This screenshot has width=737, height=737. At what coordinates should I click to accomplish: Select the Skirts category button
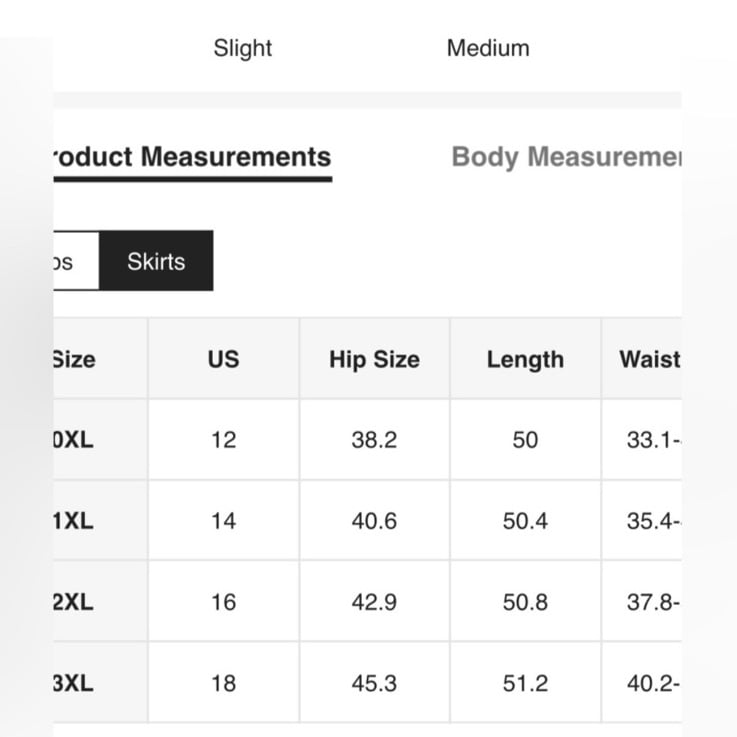tap(156, 261)
